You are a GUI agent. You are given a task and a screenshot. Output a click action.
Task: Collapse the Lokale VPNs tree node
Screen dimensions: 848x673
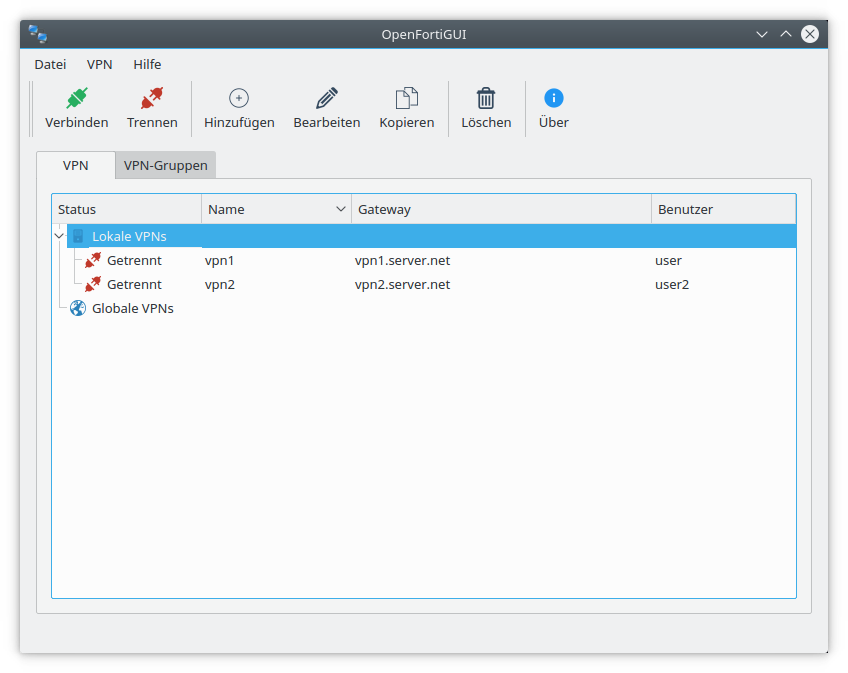59,237
